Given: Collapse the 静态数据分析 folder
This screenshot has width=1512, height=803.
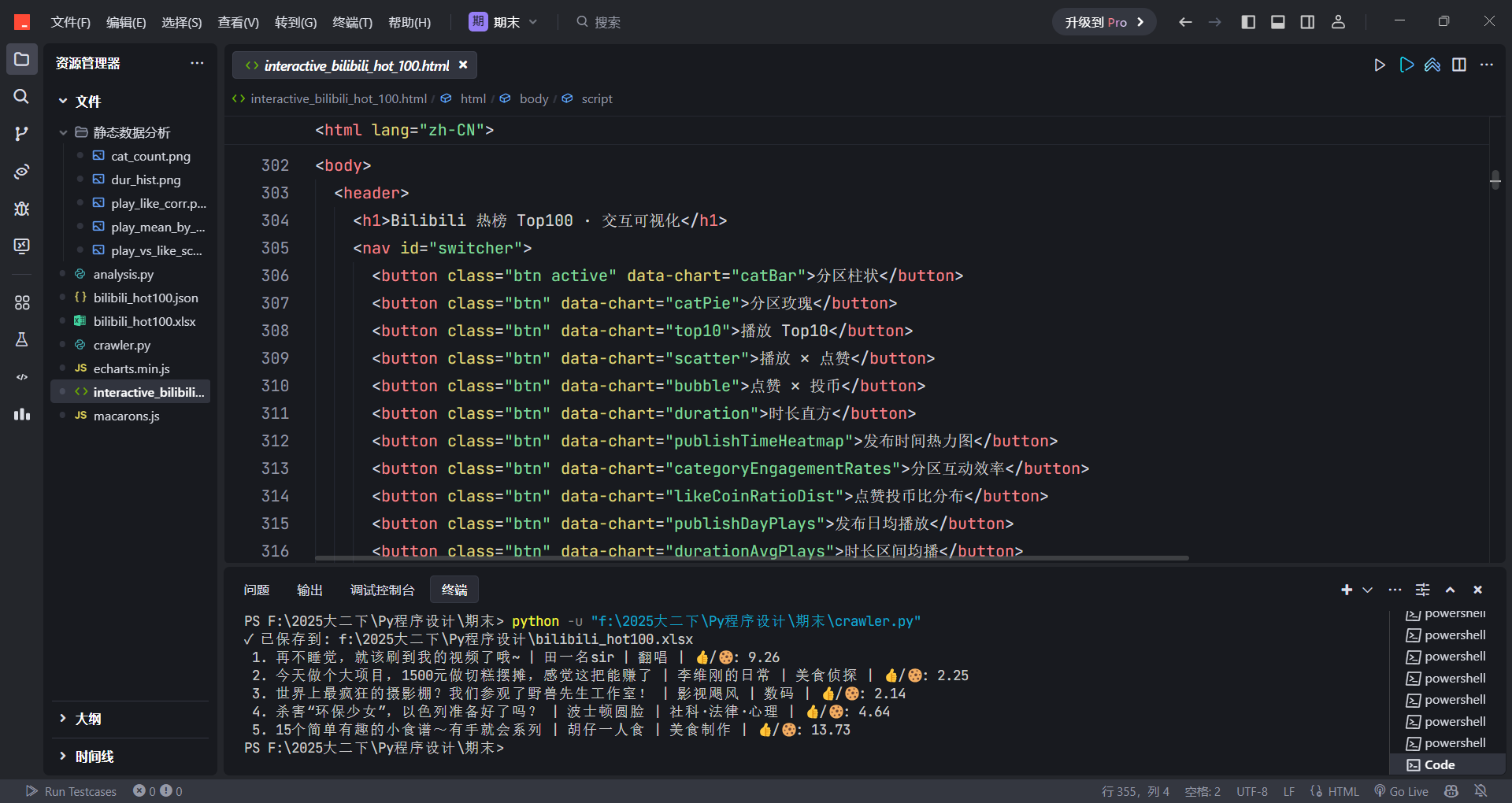Looking at the screenshot, I should pos(130,132).
